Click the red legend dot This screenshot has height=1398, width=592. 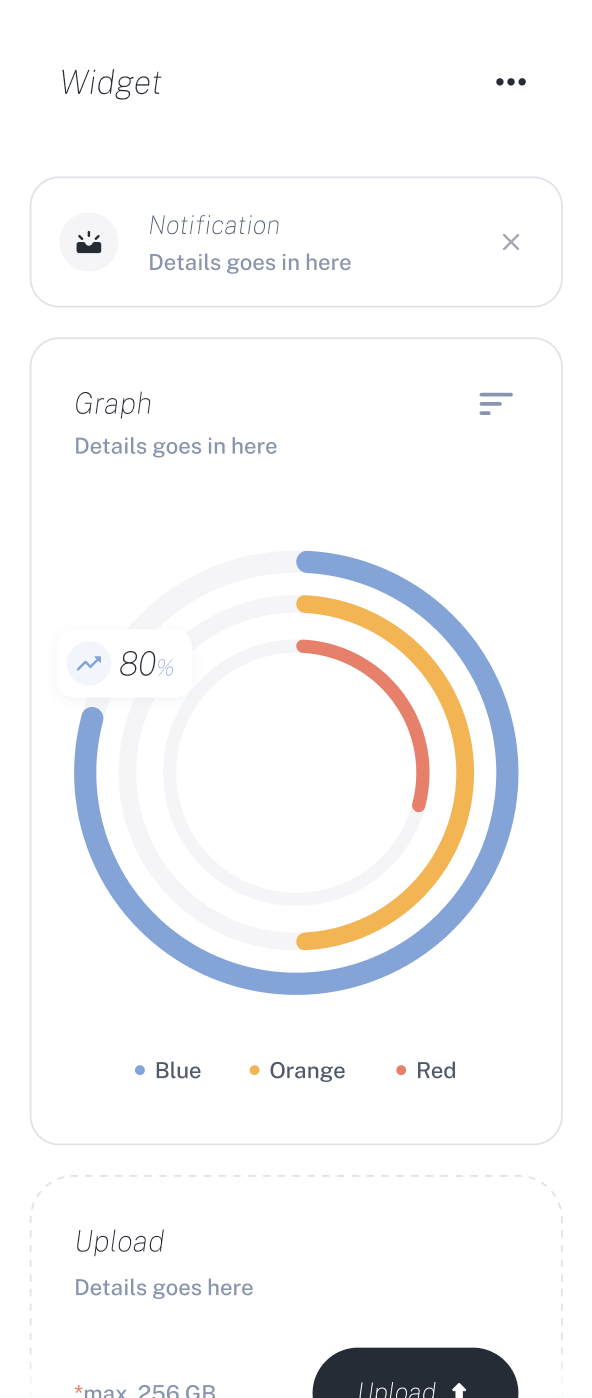click(401, 1070)
